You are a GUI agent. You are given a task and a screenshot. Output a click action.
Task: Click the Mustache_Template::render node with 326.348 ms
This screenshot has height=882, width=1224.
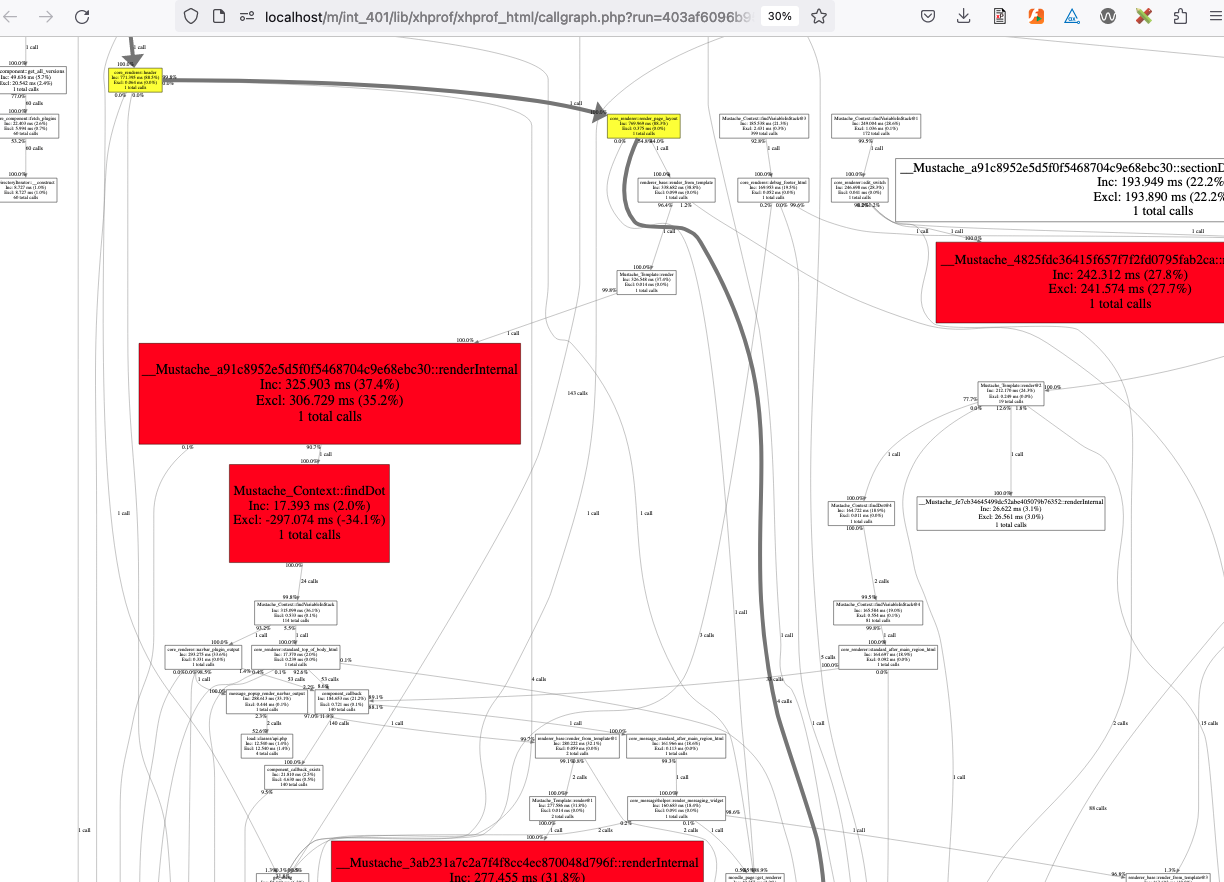646,282
